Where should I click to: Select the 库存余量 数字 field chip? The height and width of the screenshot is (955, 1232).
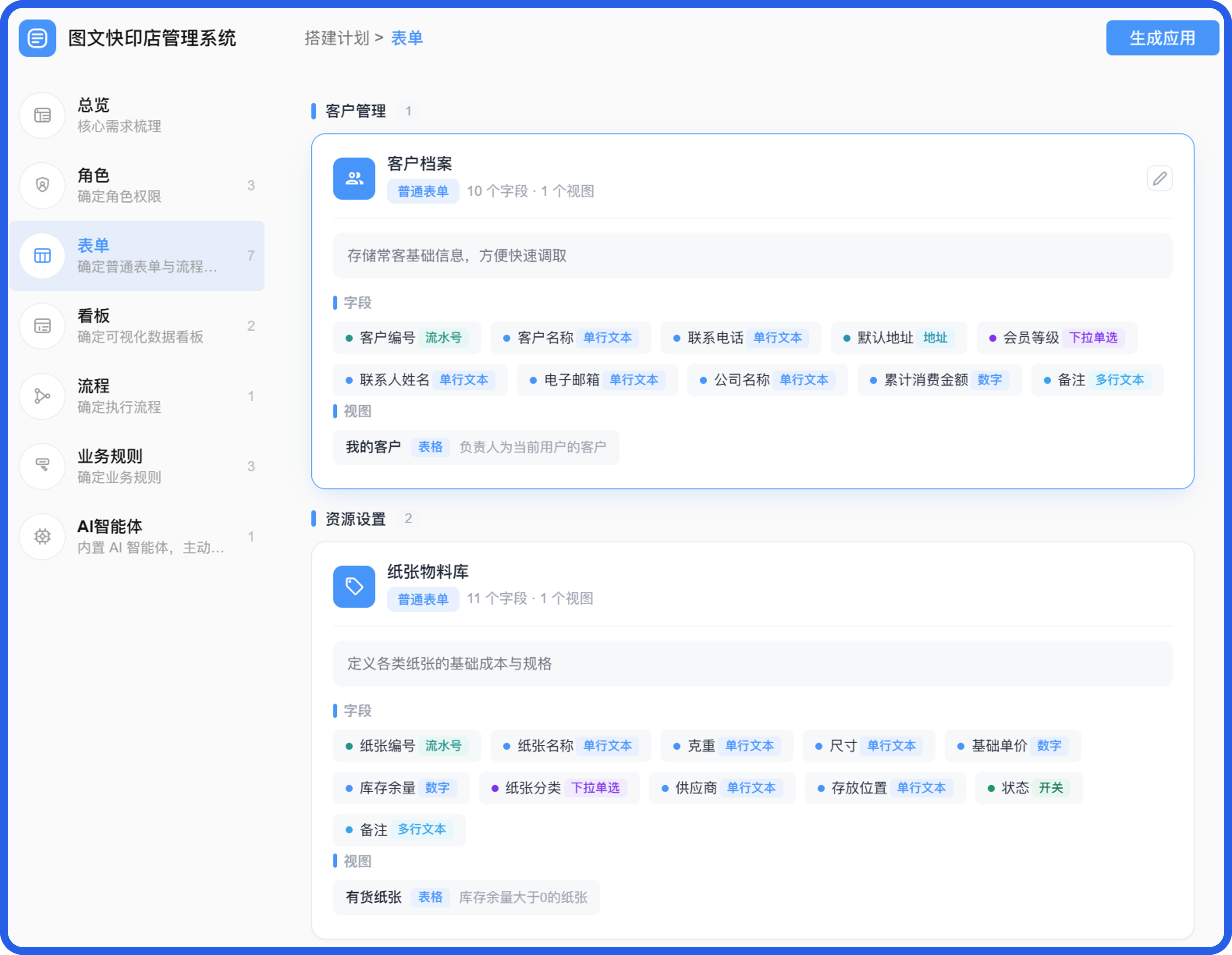pos(401,788)
